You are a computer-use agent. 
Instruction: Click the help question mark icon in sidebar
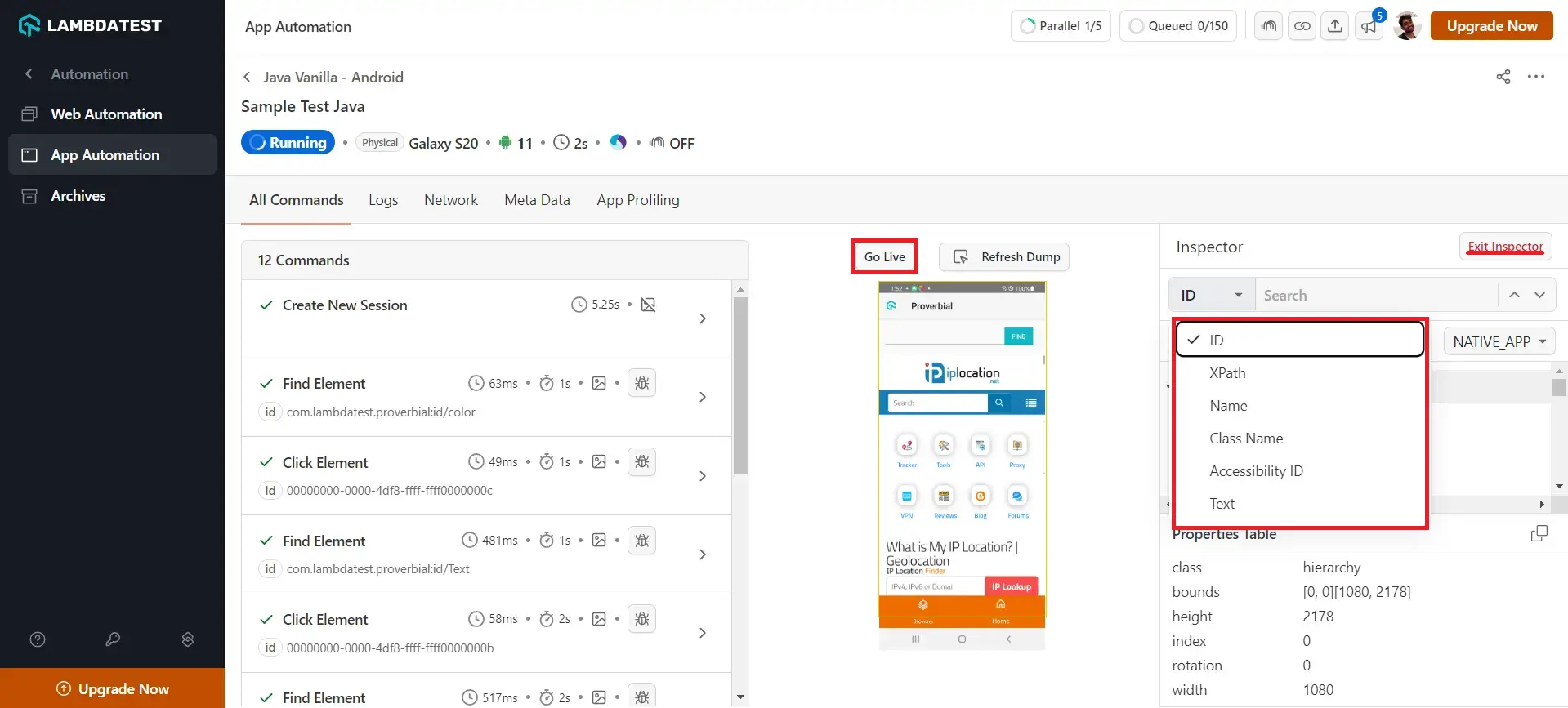pos(38,639)
